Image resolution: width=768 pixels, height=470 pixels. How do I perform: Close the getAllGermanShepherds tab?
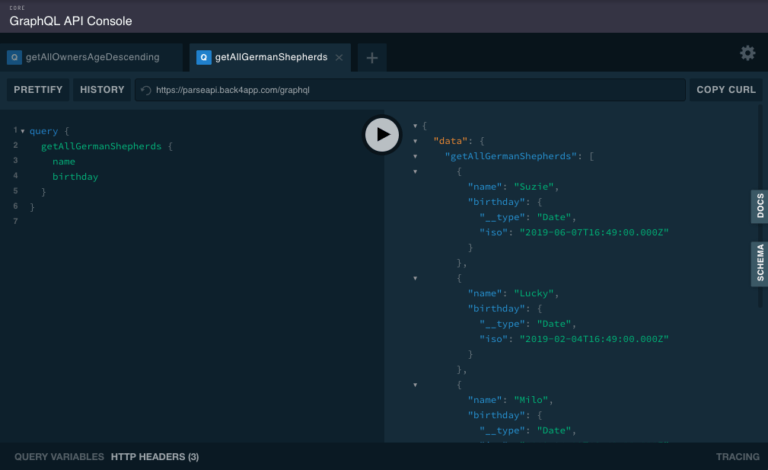coord(339,57)
